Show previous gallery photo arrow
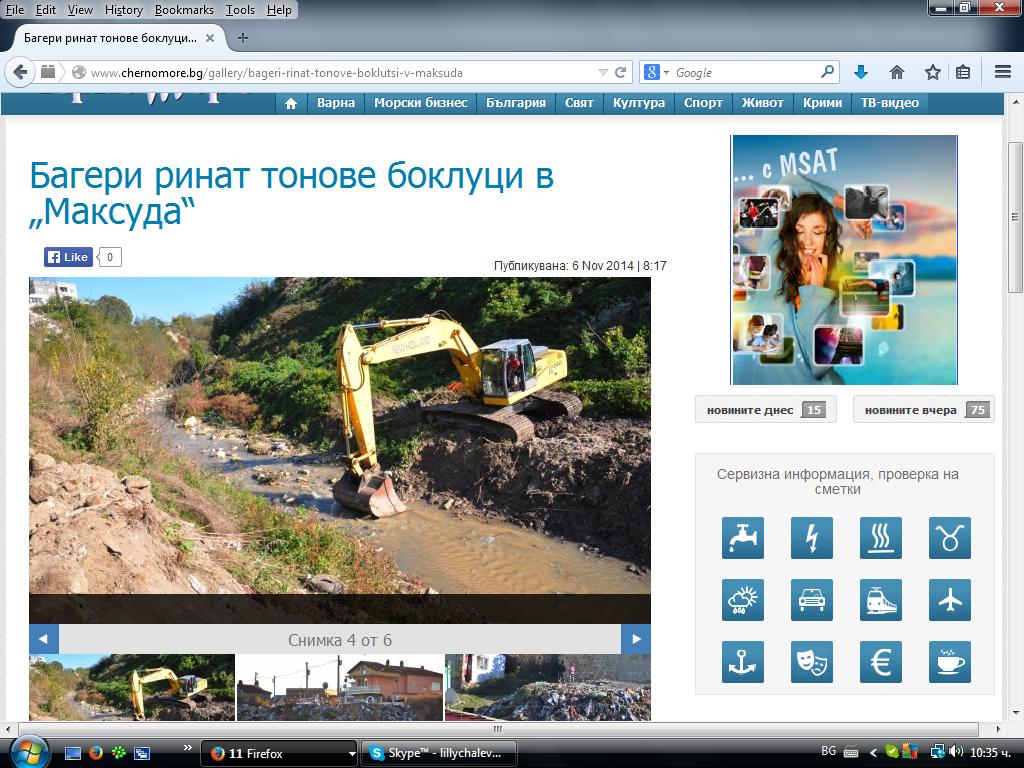Screen dimensions: 1024x768 [x=44, y=639]
